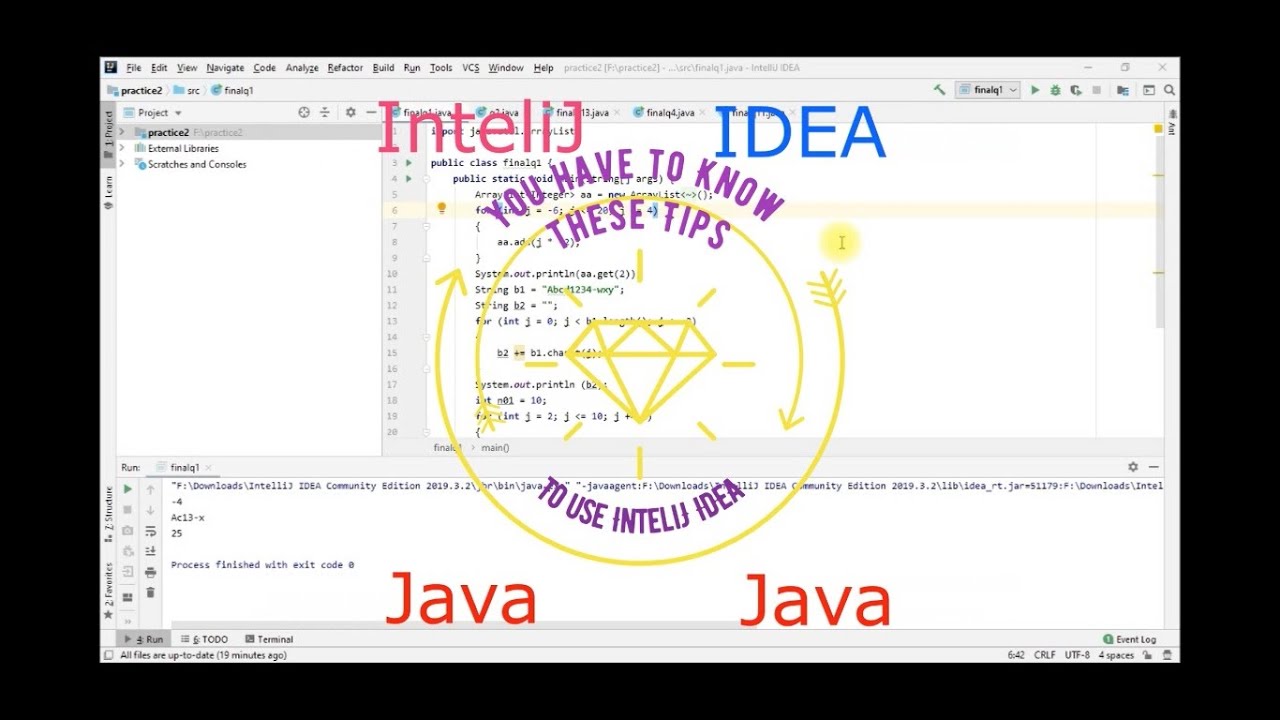
Task: Open the Refactor menu
Action: tap(345, 68)
